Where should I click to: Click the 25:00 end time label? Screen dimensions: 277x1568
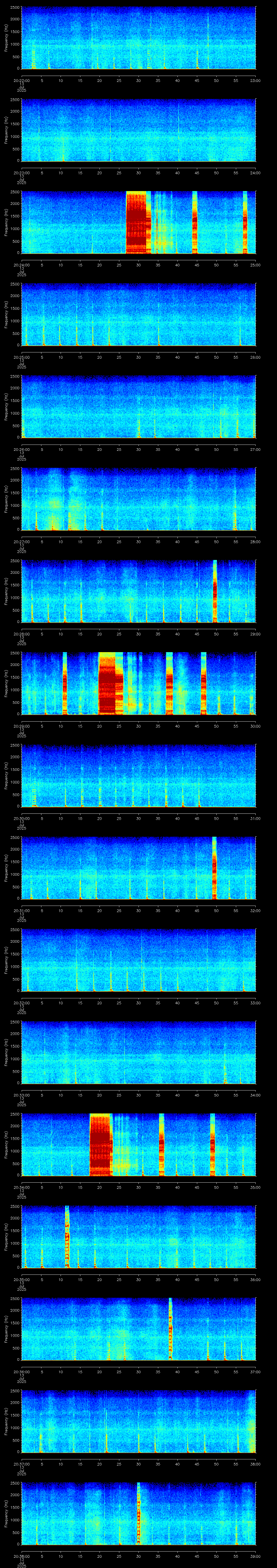(255, 265)
